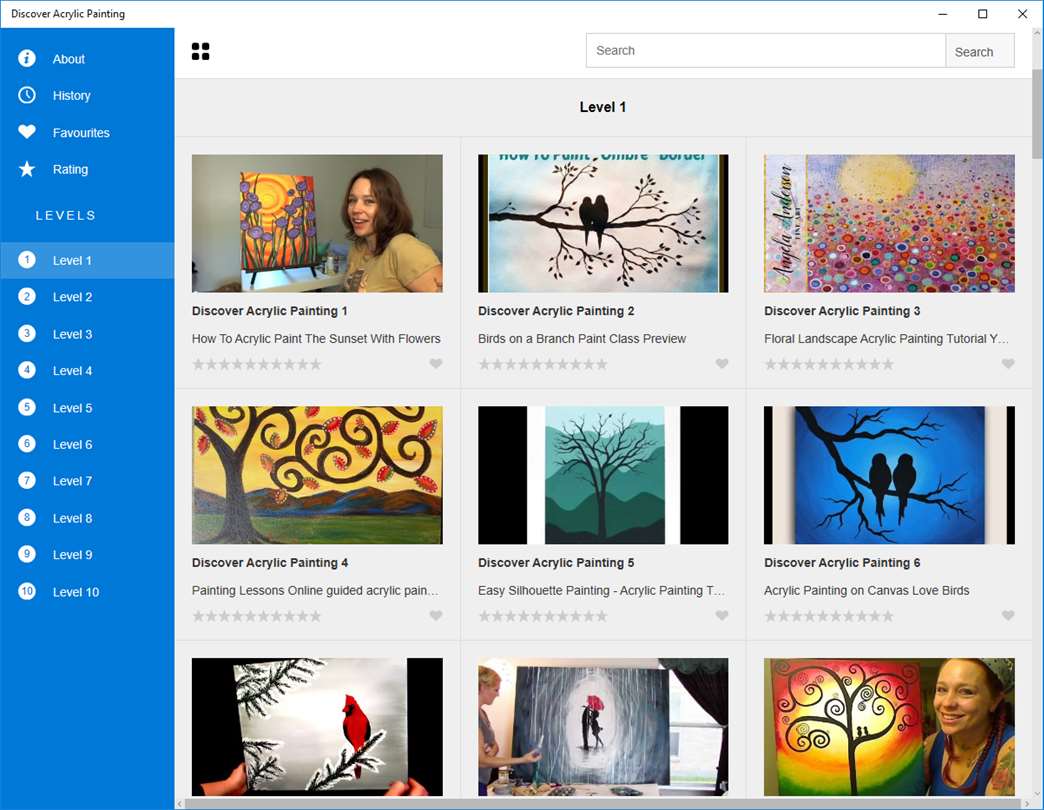The width and height of the screenshot is (1044, 810).
Task: Favourite Discover Acrylic Painting 2 with heart
Action: 722,363
